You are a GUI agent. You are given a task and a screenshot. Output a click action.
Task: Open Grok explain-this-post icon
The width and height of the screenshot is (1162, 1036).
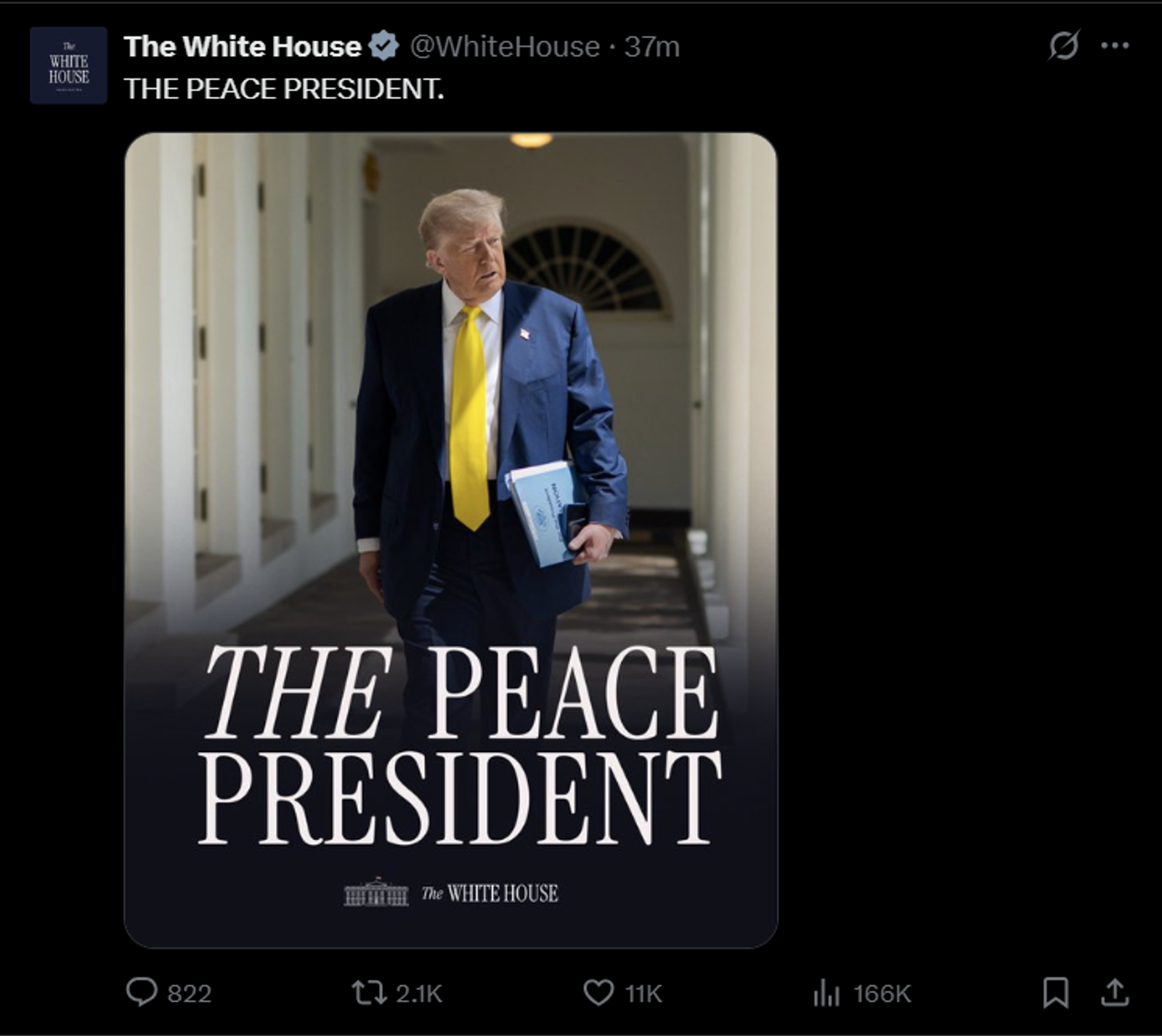click(1064, 46)
